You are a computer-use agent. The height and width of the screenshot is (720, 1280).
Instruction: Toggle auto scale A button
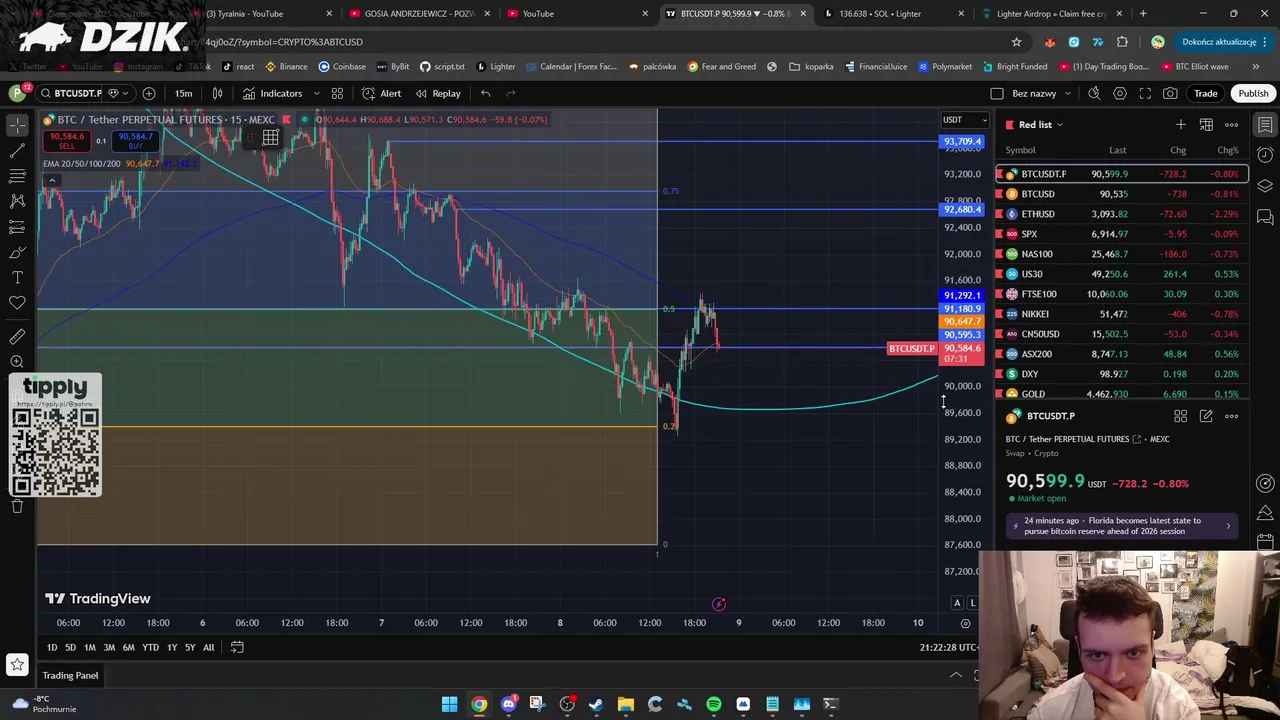(957, 603)
